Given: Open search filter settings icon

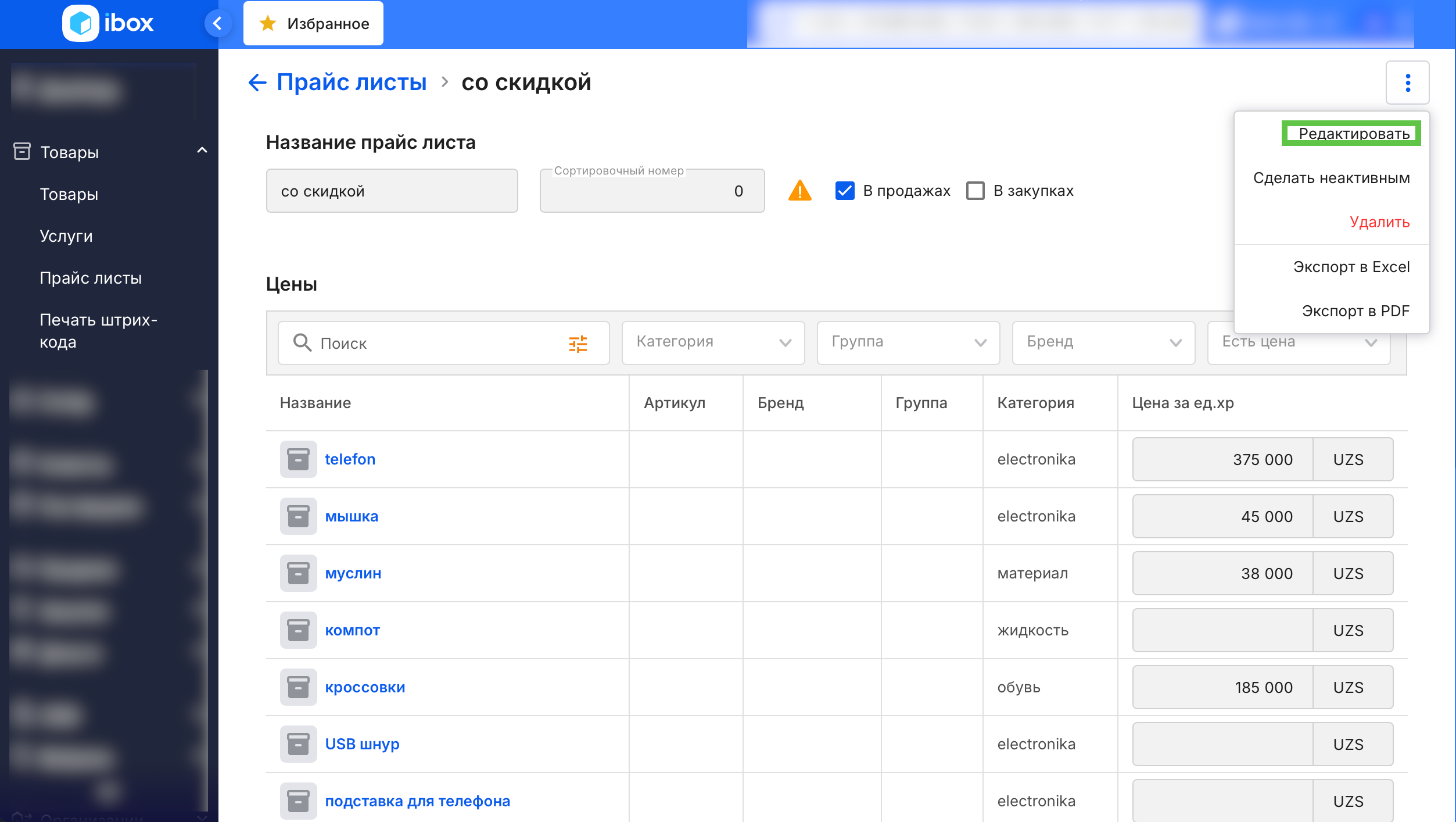Looking at the screenshot, I should pos(578,344).
